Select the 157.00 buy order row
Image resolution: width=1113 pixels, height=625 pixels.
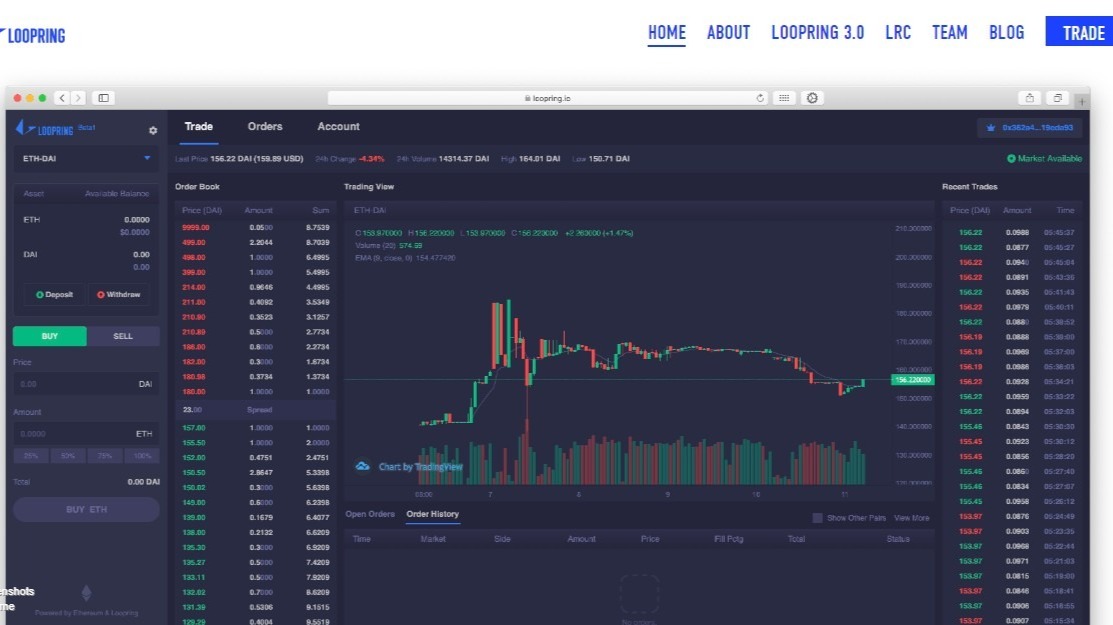click(x=256, y=428)
